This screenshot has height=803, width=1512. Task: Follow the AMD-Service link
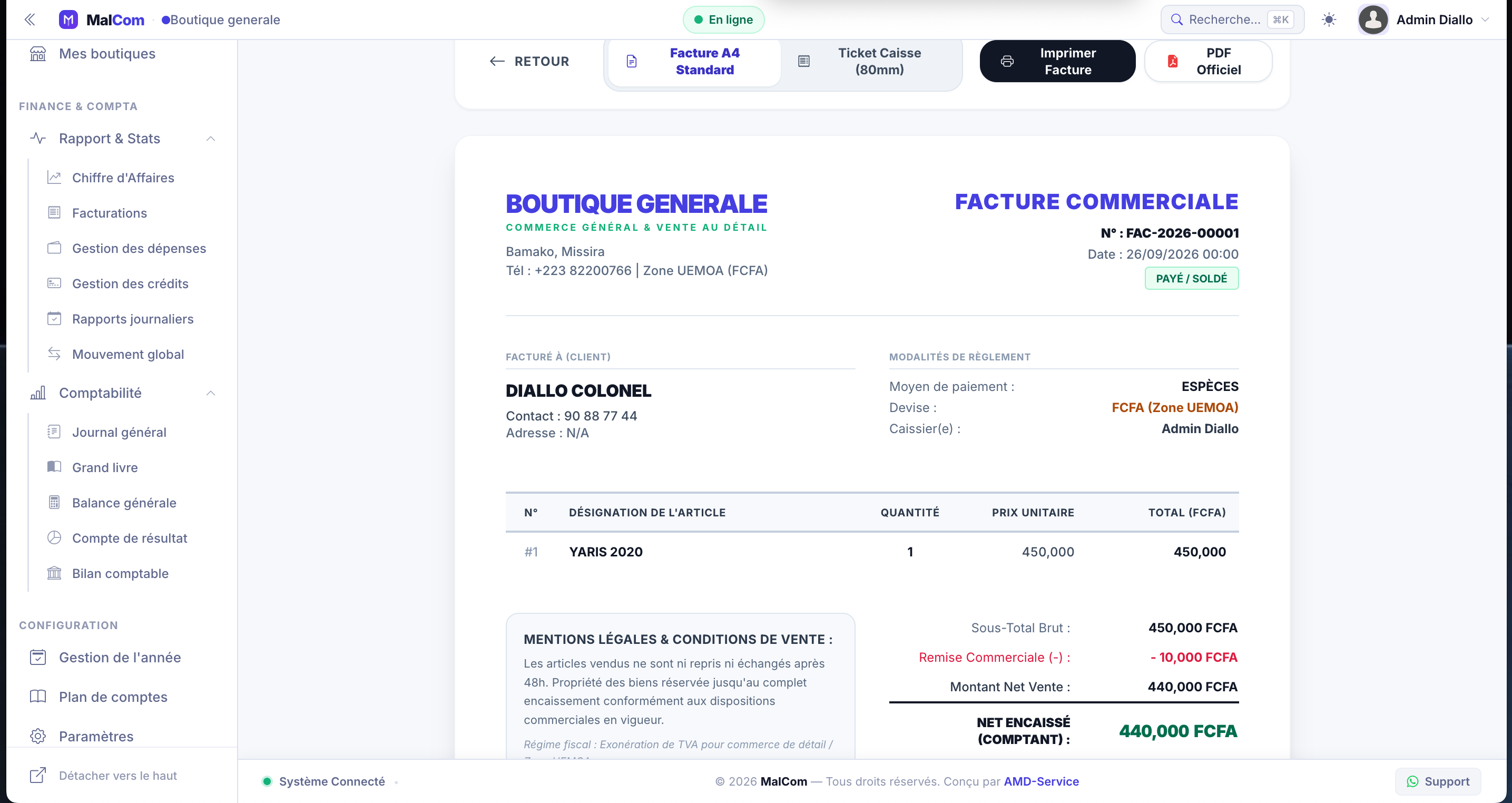coord(1041,781)
